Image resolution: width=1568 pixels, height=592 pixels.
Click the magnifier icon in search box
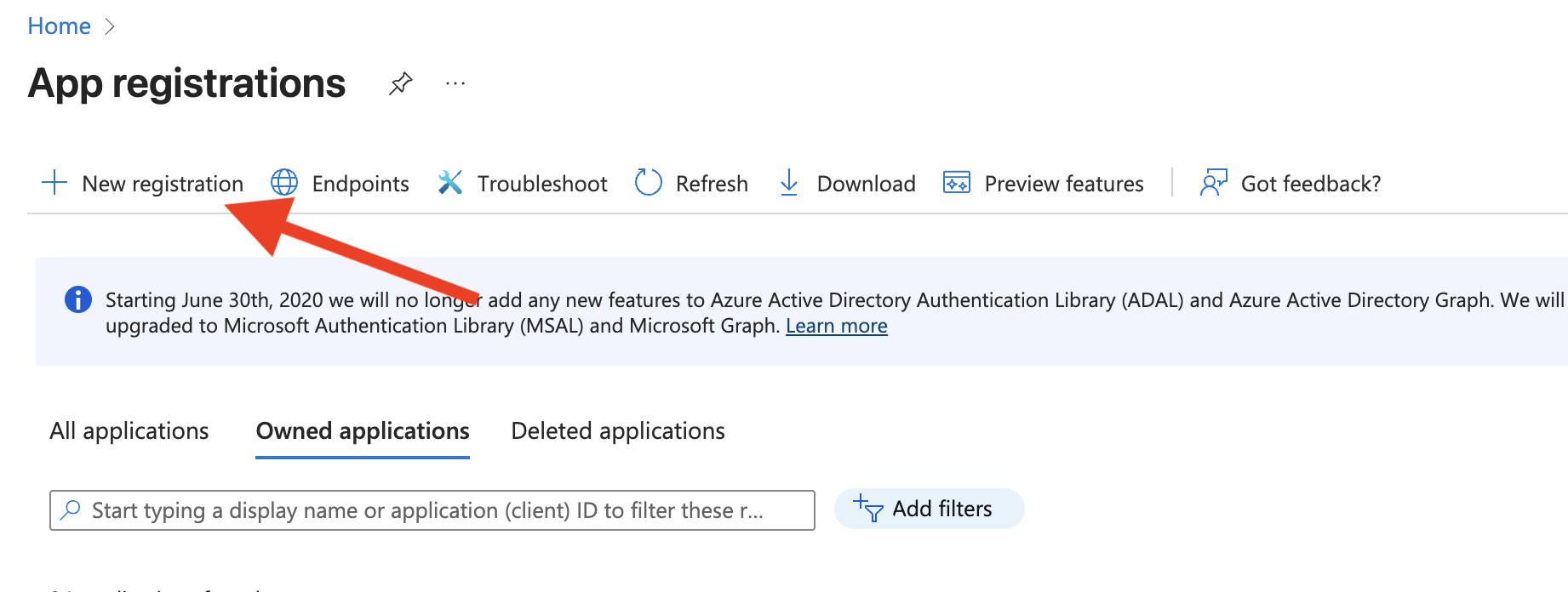[x=72, y=509]
